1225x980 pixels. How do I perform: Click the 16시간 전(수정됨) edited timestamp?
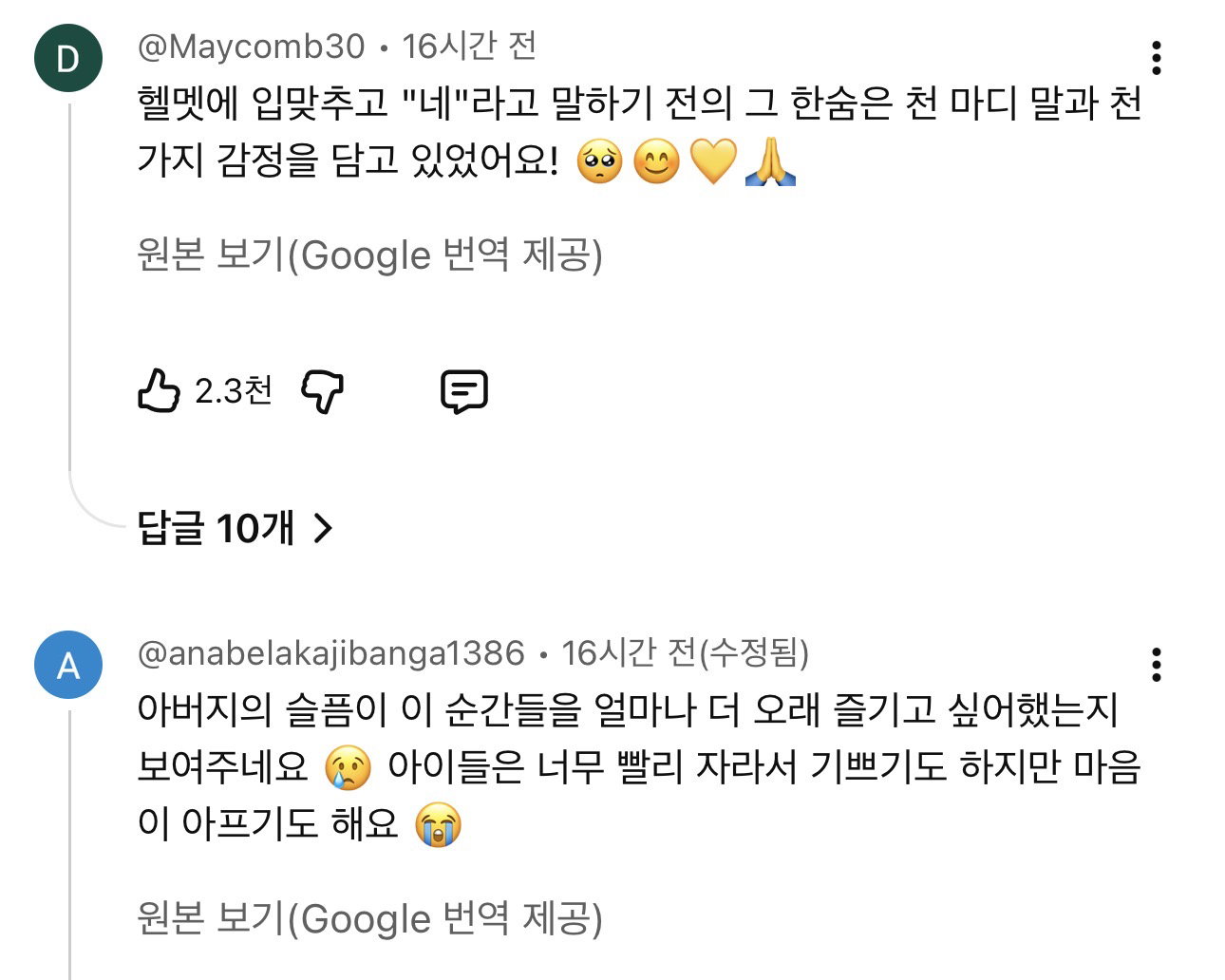click(685, 653)
